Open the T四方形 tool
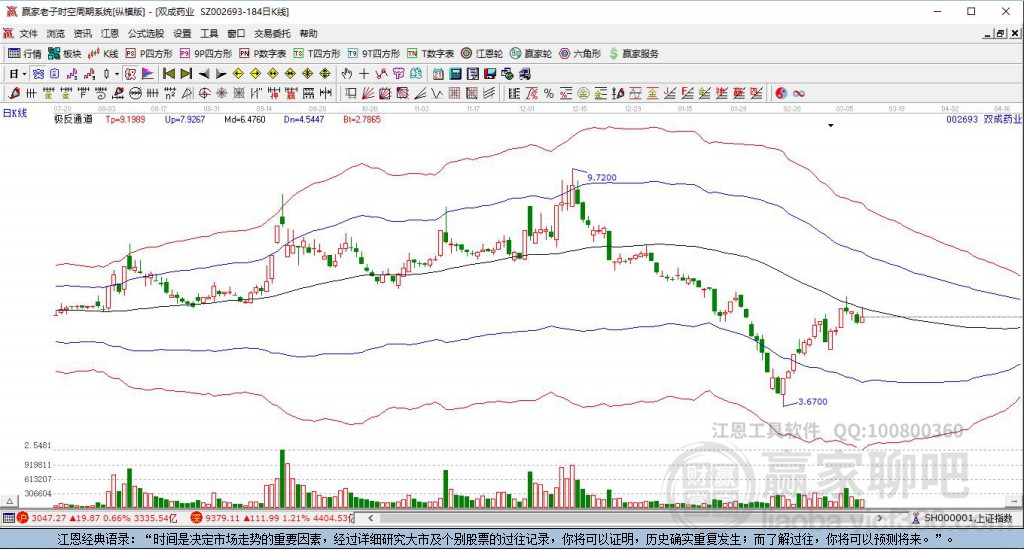Screen dimensions: 1024x549 [317, 54]
